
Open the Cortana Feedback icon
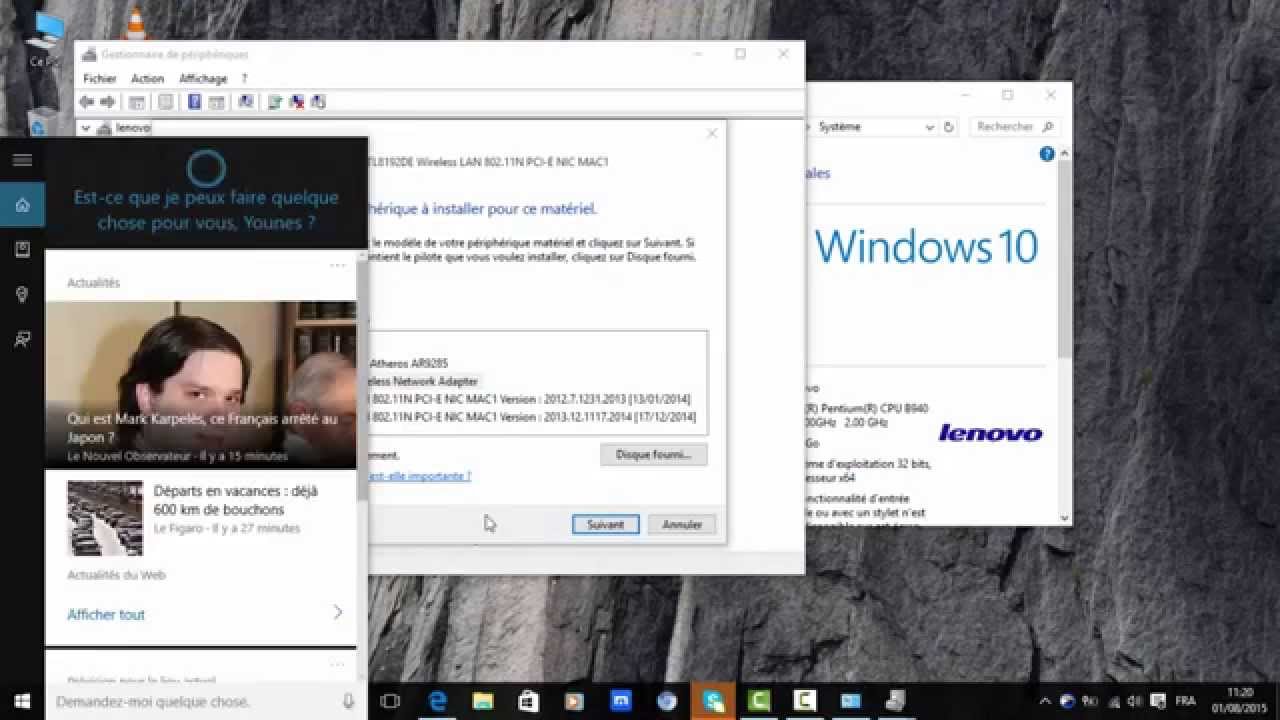[22, 339]
